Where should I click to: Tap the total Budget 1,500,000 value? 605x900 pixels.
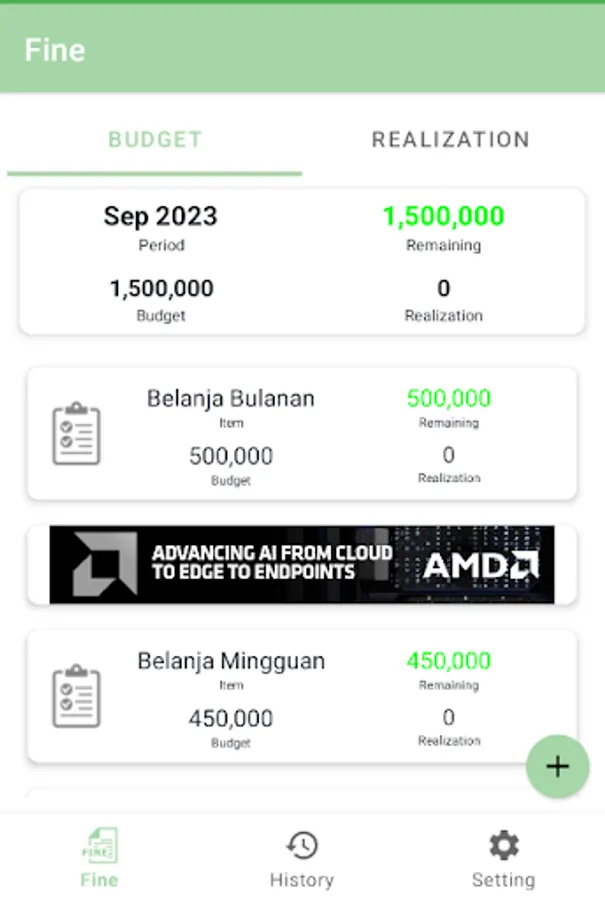point(161,289)
